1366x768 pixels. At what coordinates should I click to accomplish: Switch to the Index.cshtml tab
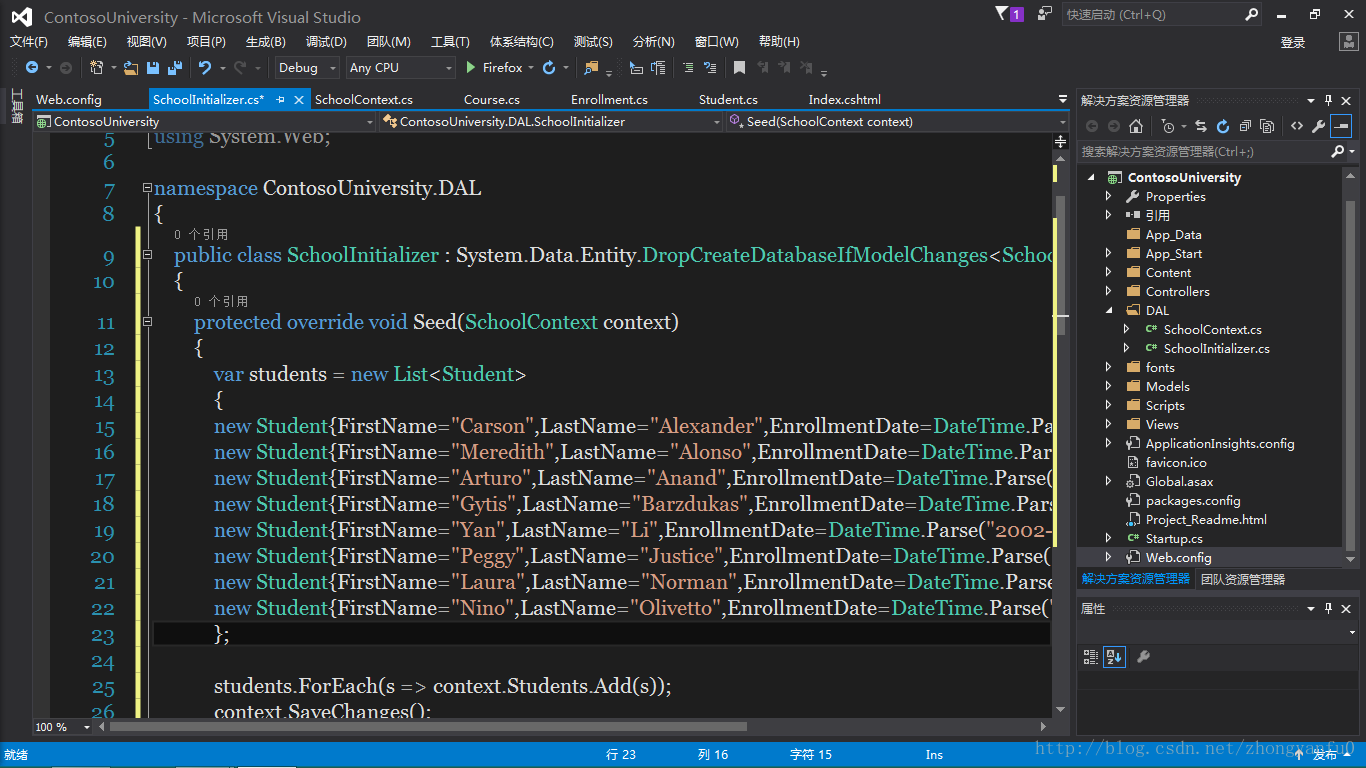(x=845, y=99)
